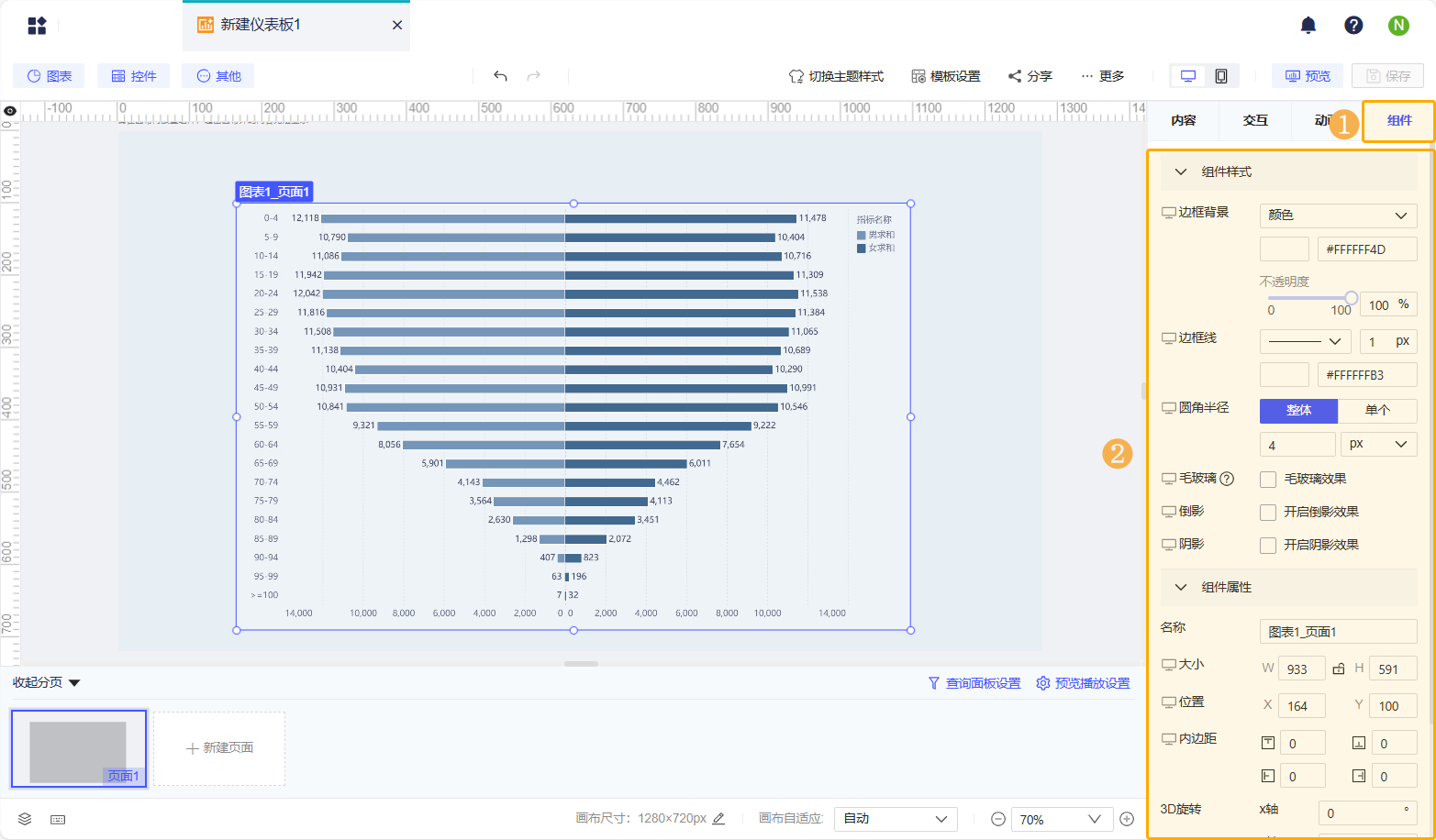Close the 新建仪表板1 tab
The height and width of the screenshot is (840, 1436).
point(397,26)
